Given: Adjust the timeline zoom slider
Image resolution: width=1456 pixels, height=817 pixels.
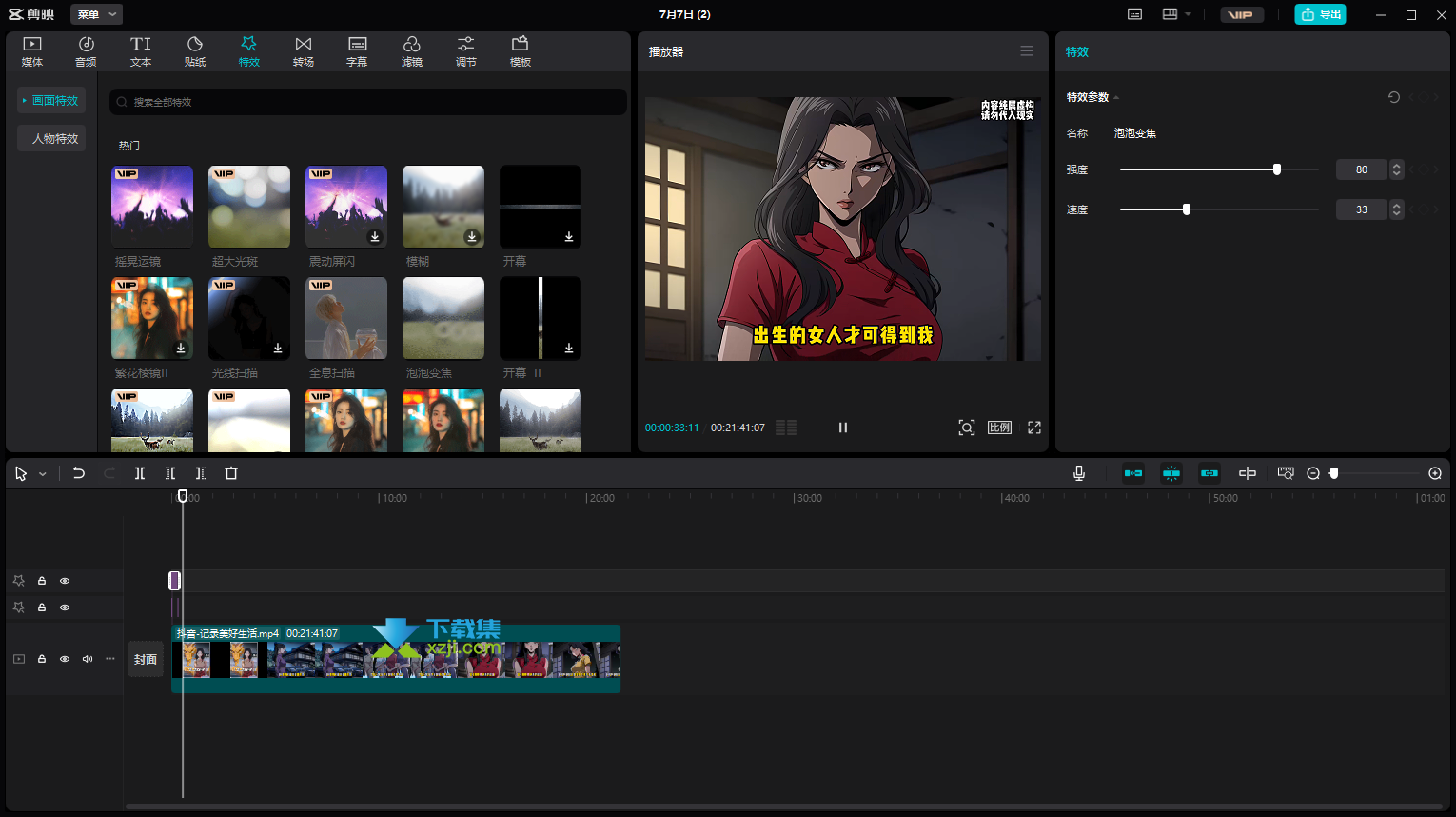Looking at the screenshot, I should pos(1374,473).
